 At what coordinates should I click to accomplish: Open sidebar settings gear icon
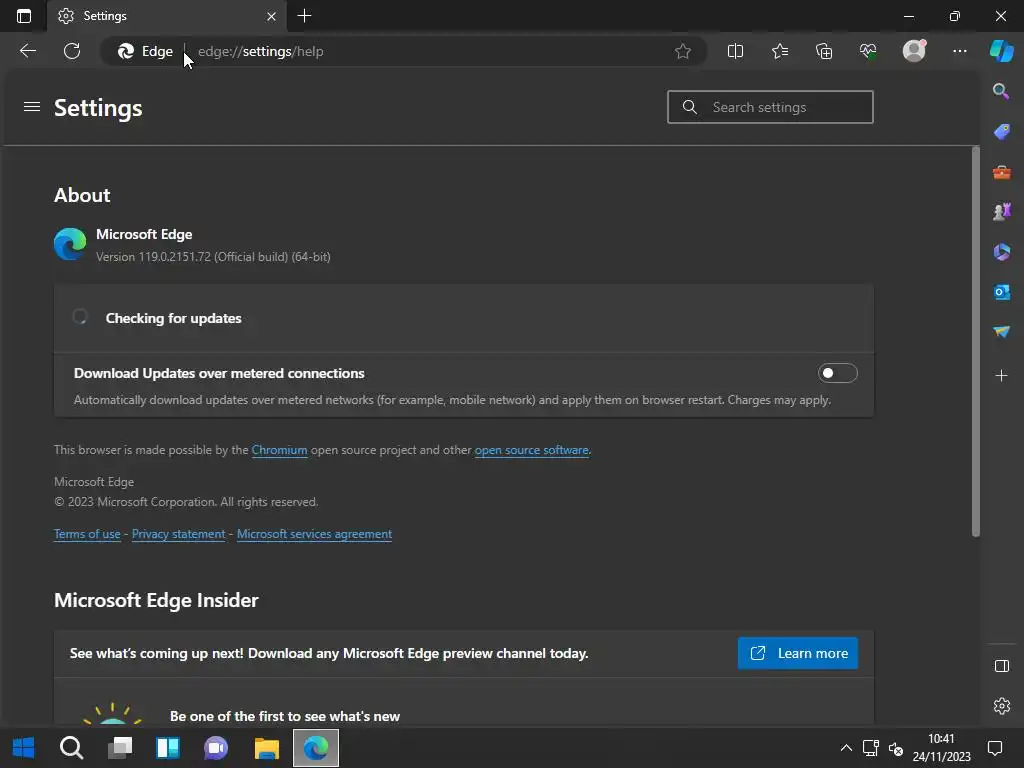click(1001, 706)
